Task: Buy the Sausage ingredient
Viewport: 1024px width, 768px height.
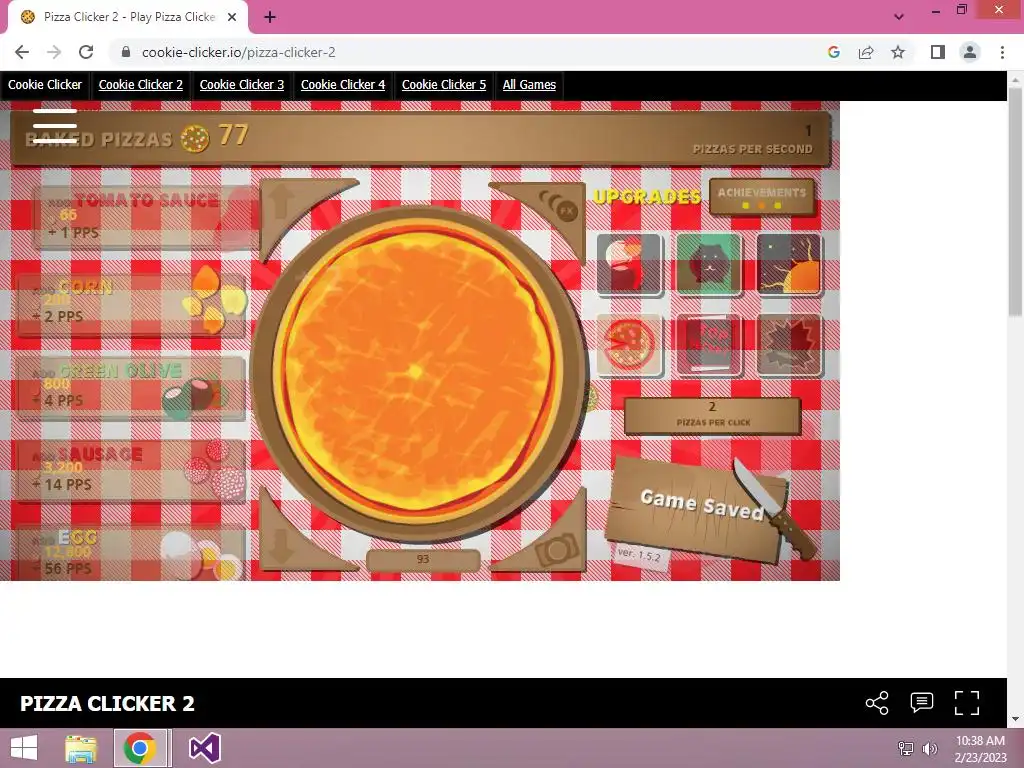Action: coord(131,471)
